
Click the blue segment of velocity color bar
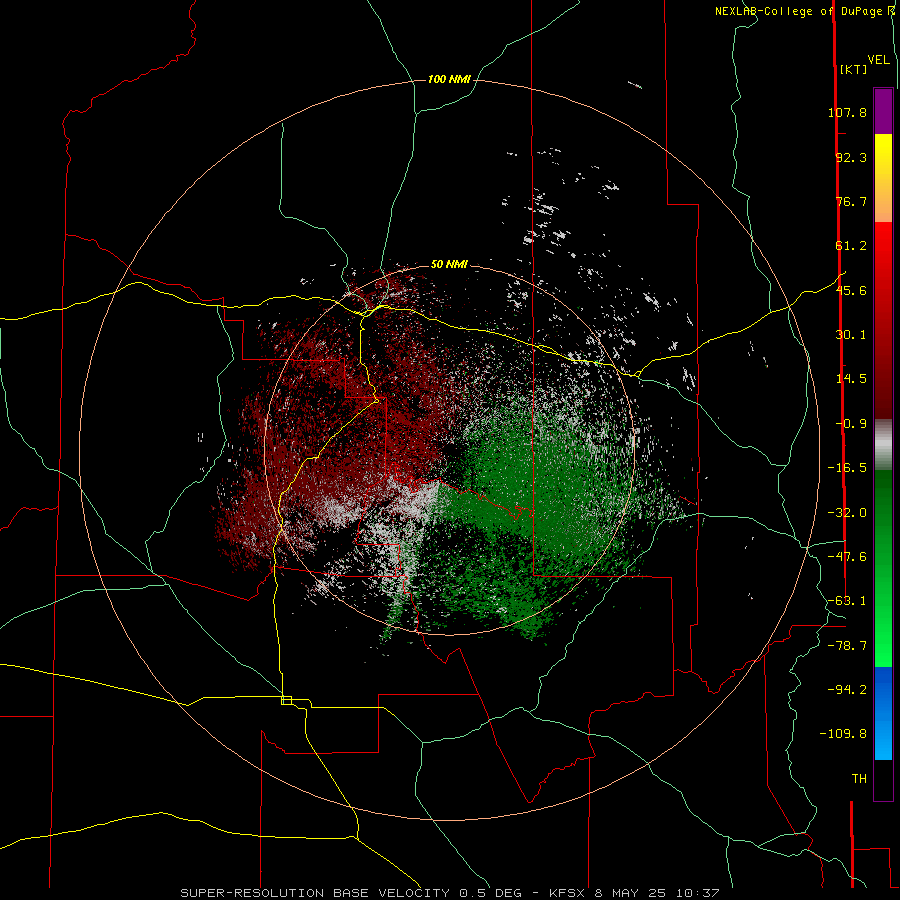click(883, 713)
